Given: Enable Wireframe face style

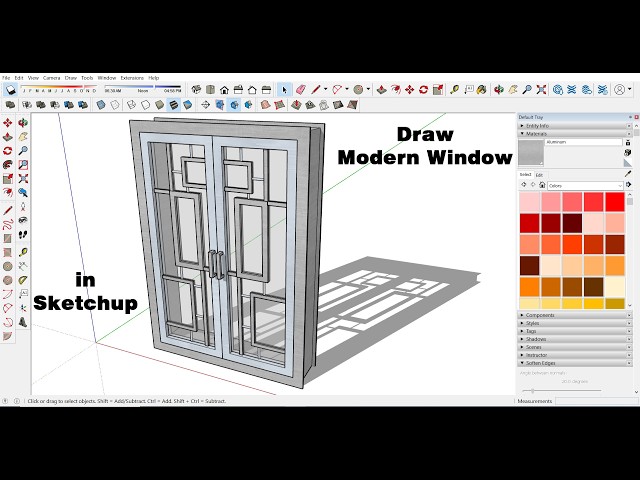Looking at the screenshot, I should (131, 105).
